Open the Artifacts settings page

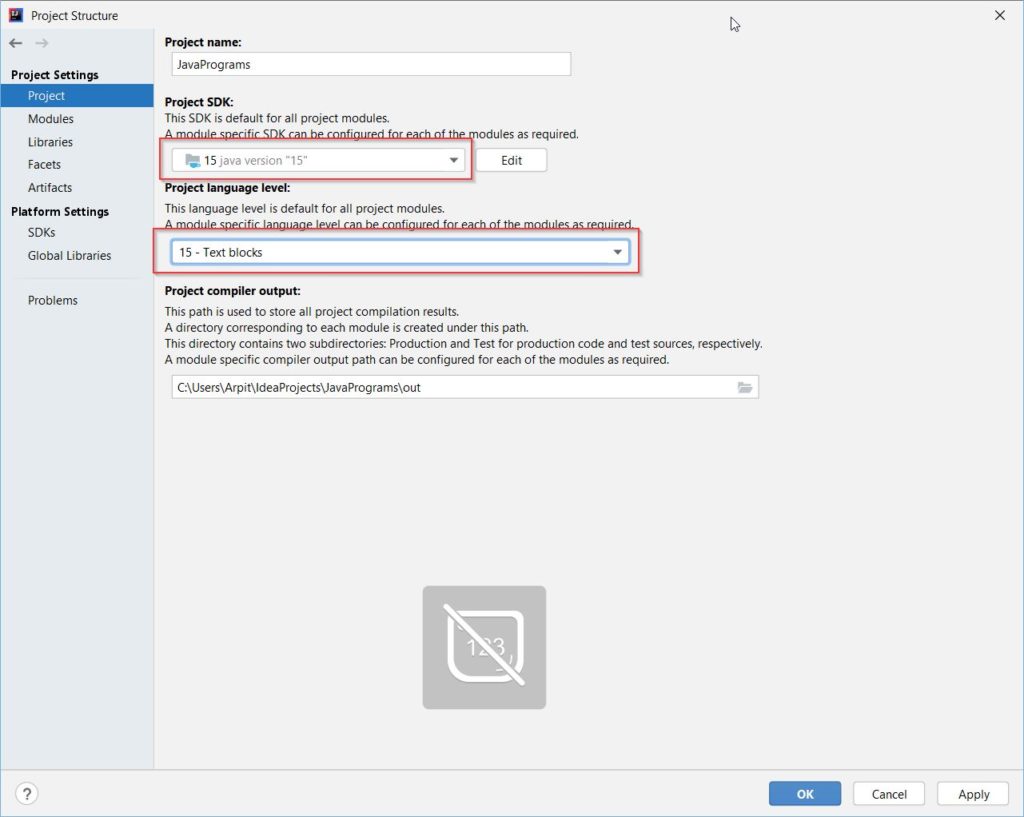[x=48, y=187]
